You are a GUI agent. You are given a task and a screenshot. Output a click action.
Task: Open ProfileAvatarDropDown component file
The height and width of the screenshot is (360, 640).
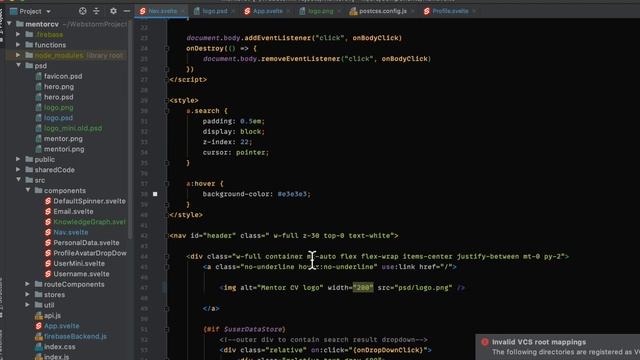click(90, 253)
